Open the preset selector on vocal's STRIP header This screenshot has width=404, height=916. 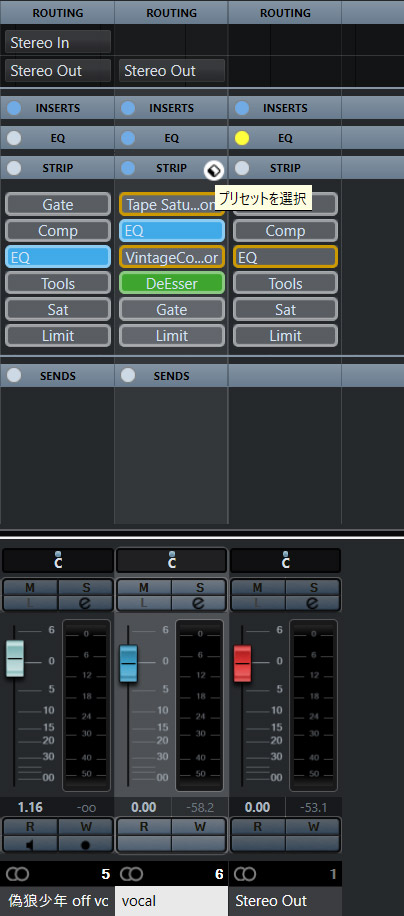[214, 170]
